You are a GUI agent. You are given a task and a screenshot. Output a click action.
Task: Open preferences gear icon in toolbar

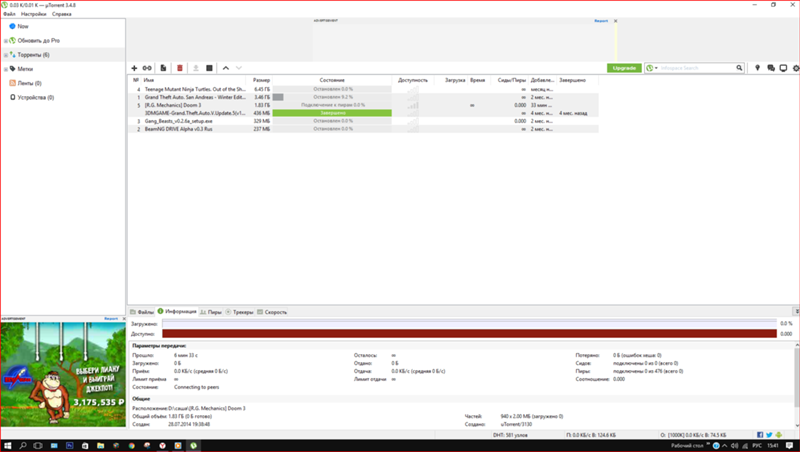point(796,68)
